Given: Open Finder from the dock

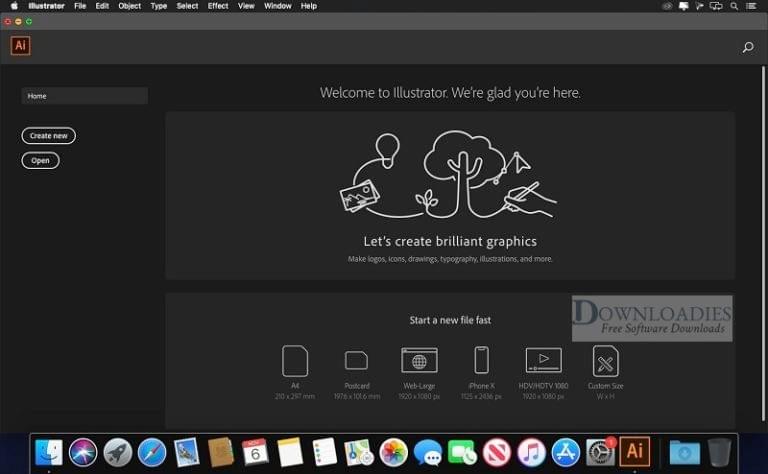Looking at the screenshot, I should (x=49, y=452).
